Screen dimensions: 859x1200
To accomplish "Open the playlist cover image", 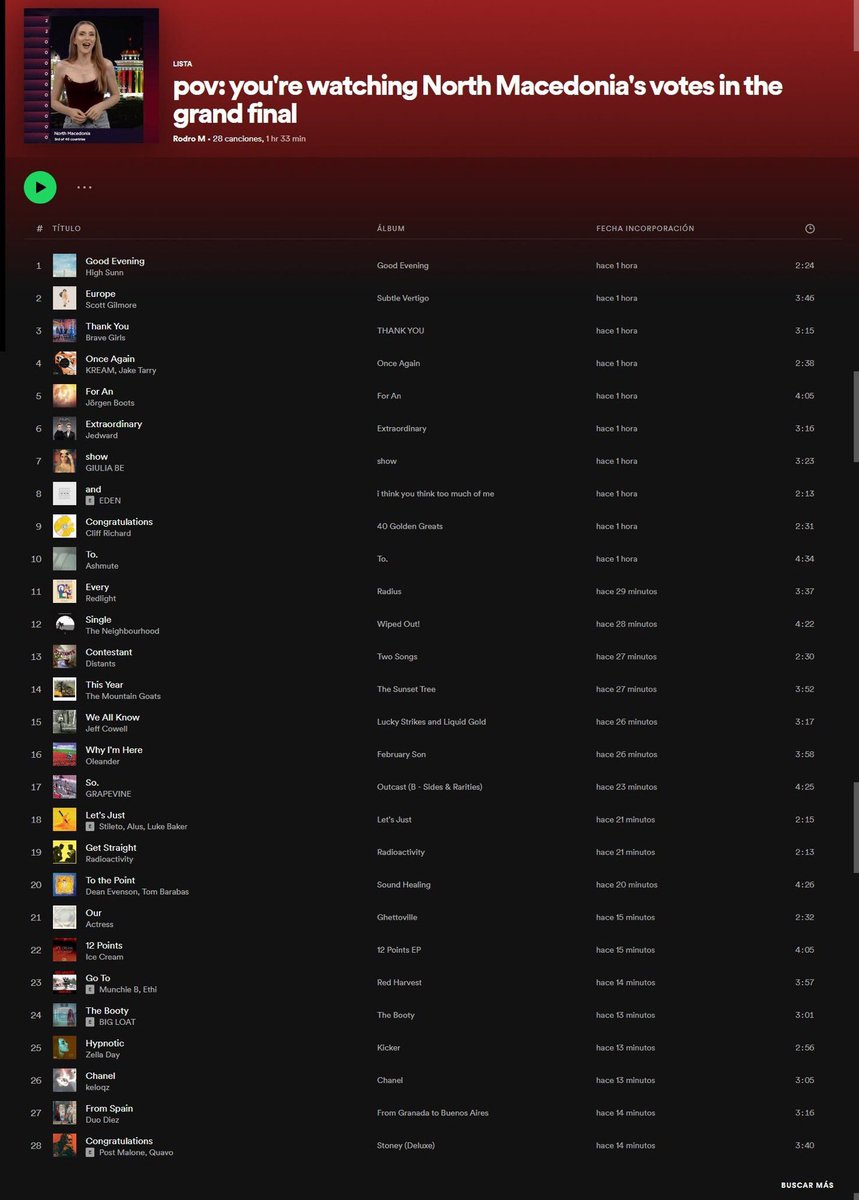I will (x=91, y=75).
